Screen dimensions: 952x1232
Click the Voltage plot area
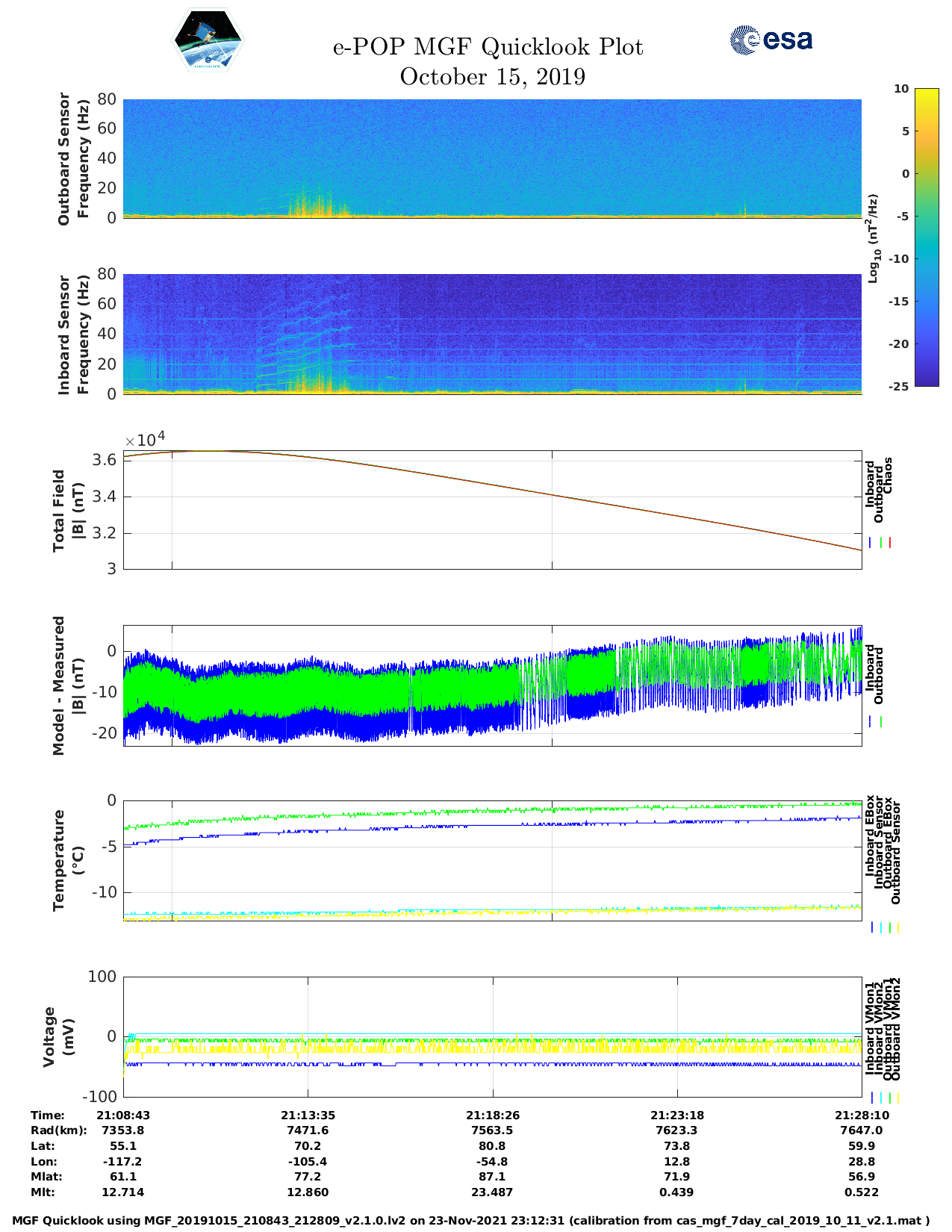[x=492, y=1036]
